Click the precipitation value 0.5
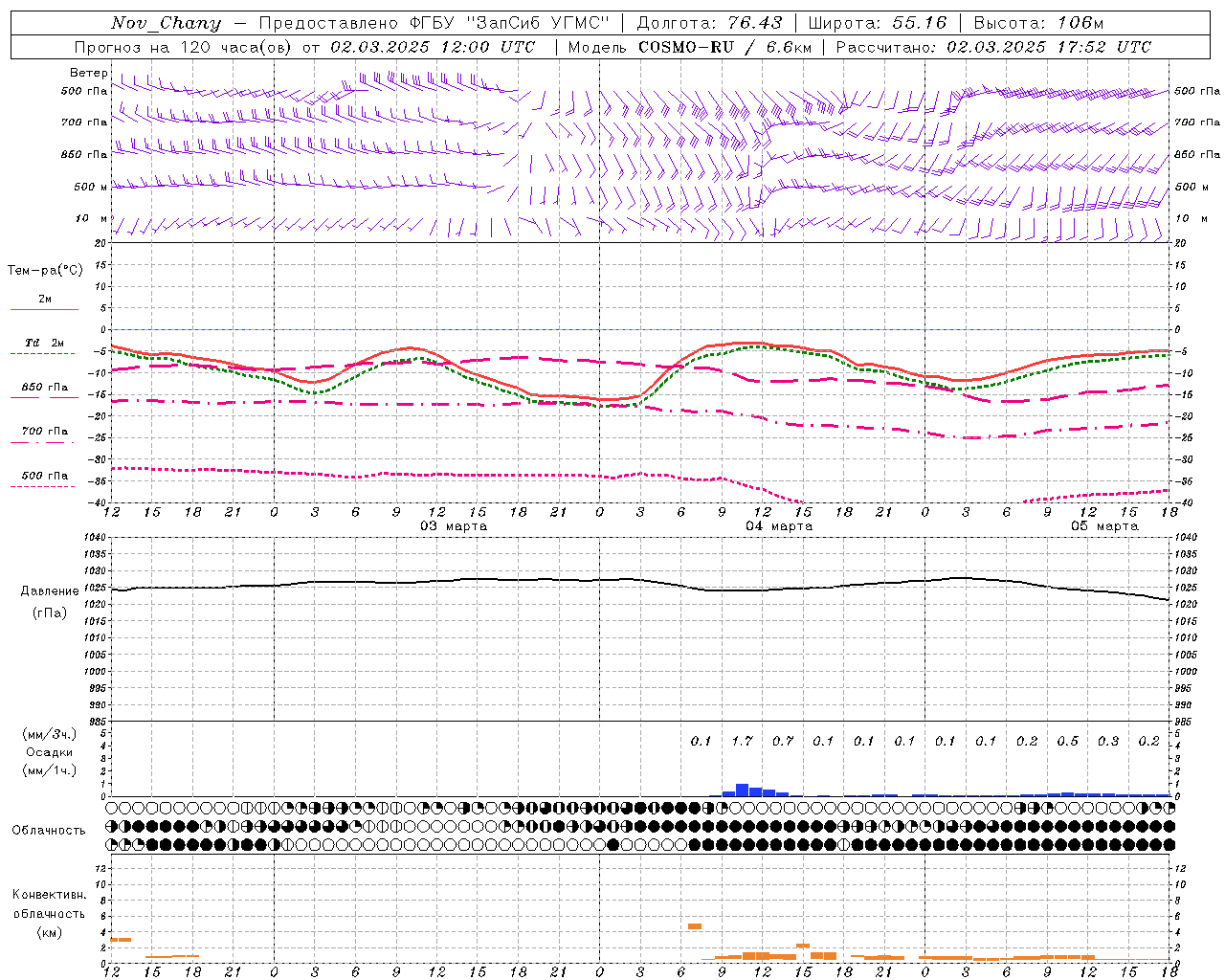The width and height of the screenshot is (1225, 980). click(1067, 741)
